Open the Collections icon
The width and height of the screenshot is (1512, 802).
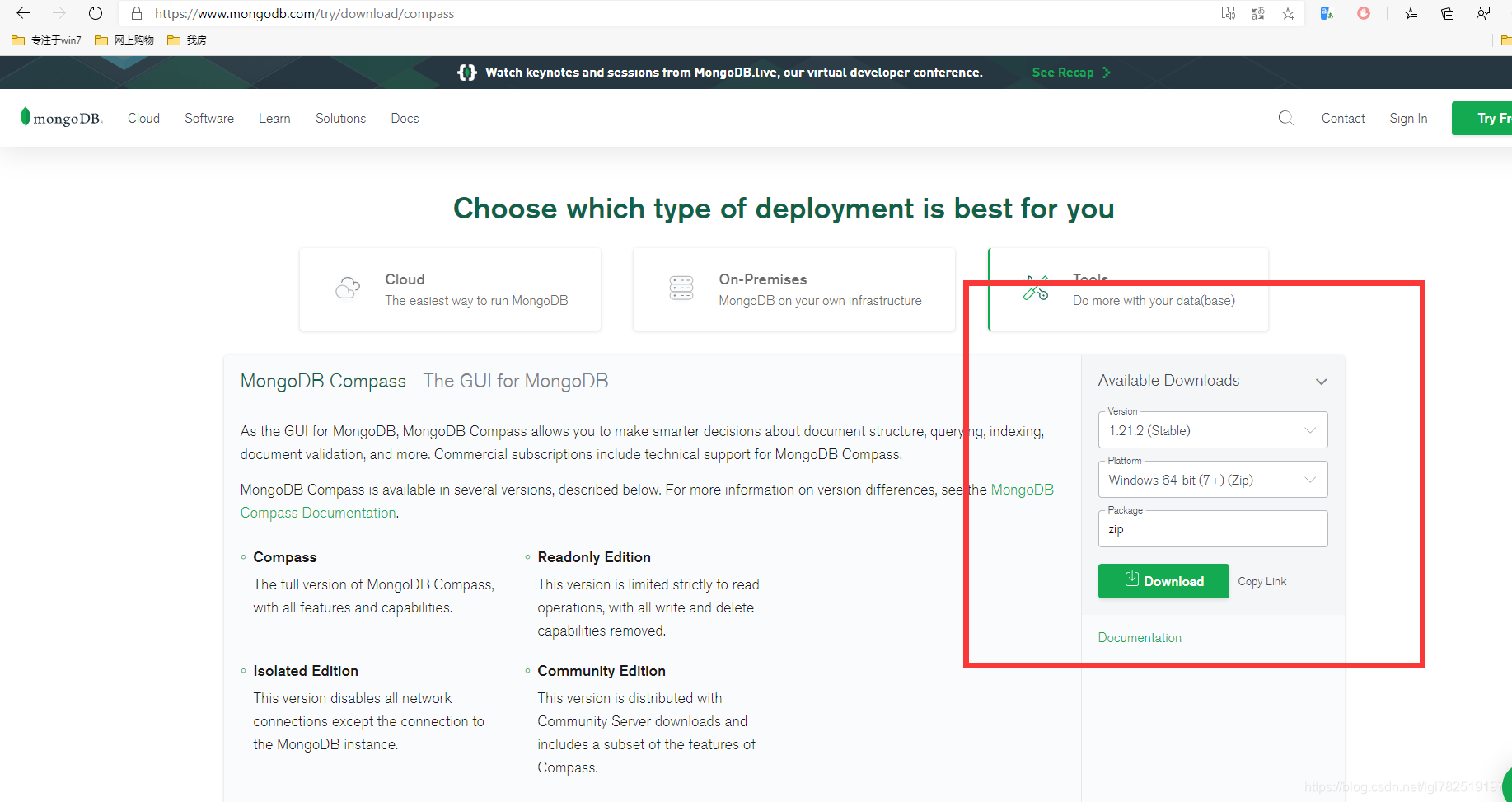[1447, 13]
